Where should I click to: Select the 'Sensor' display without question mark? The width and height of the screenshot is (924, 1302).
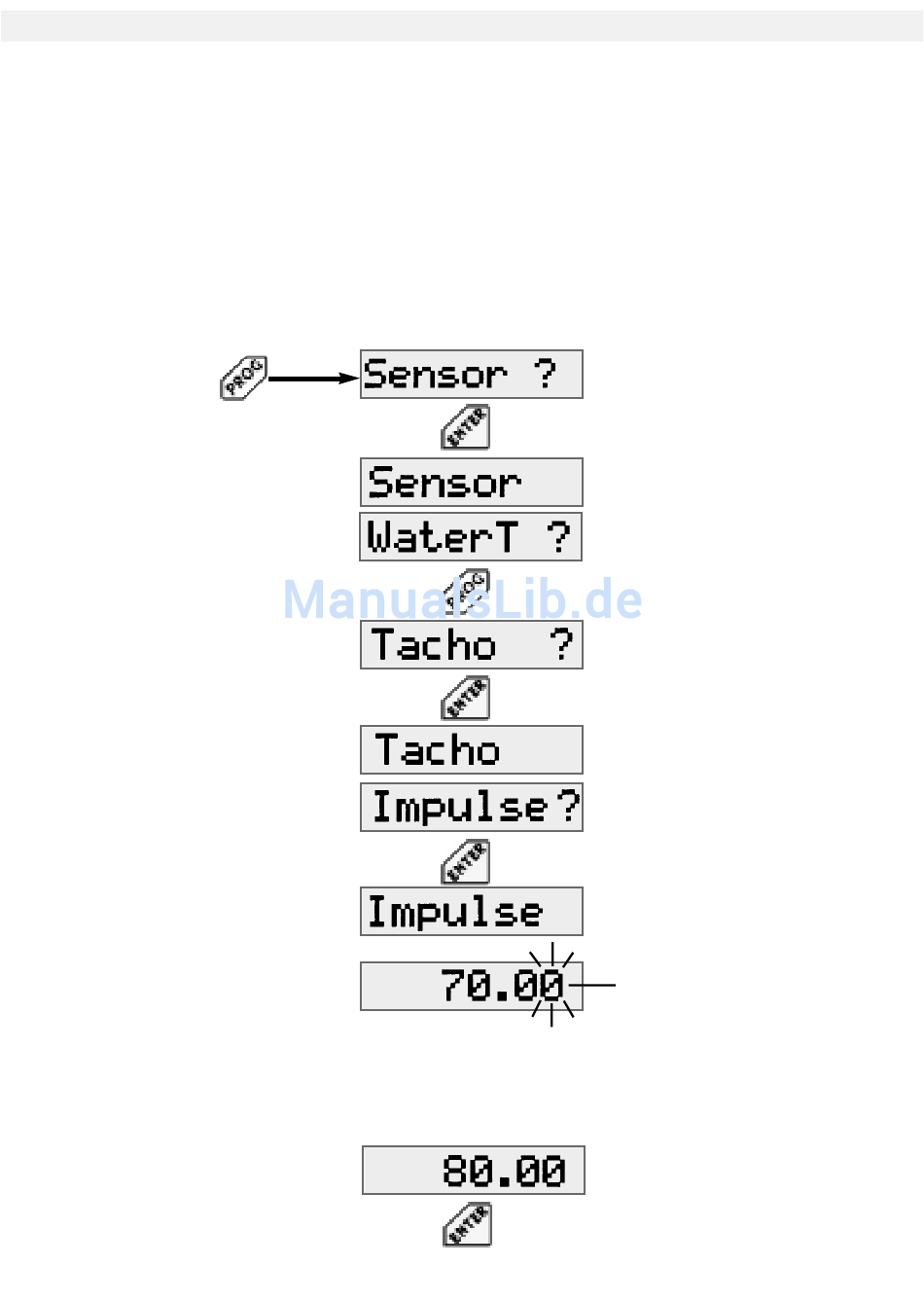click(472, 483)
